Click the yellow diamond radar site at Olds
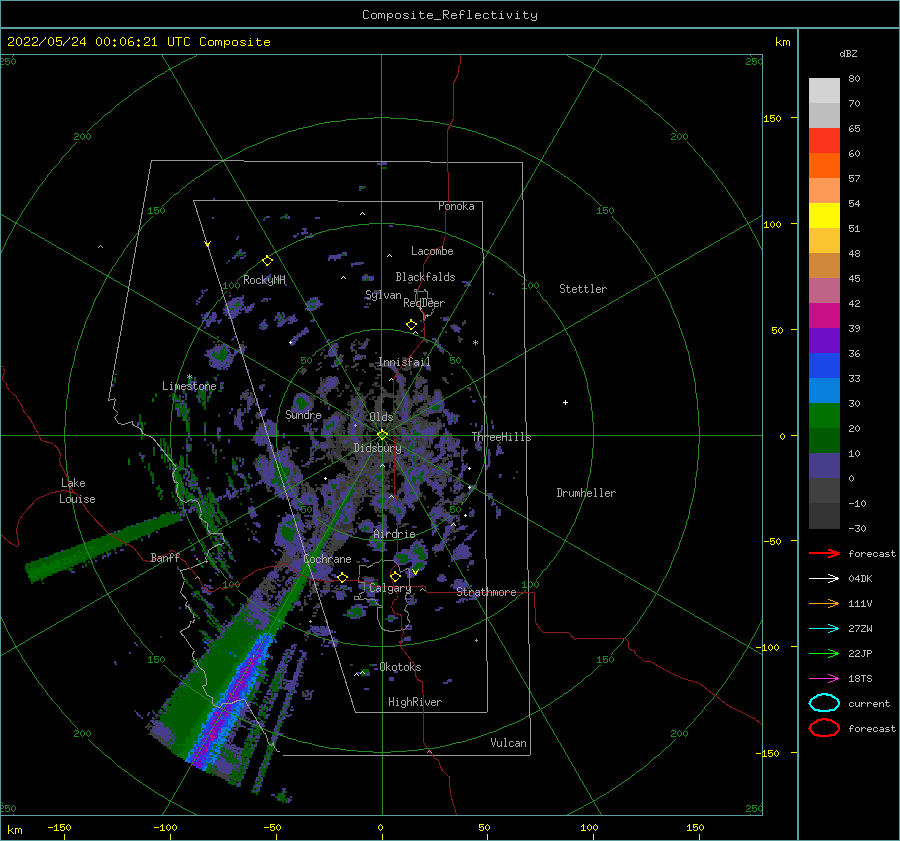This screenshot has height=841, width=900. (382, 435)
